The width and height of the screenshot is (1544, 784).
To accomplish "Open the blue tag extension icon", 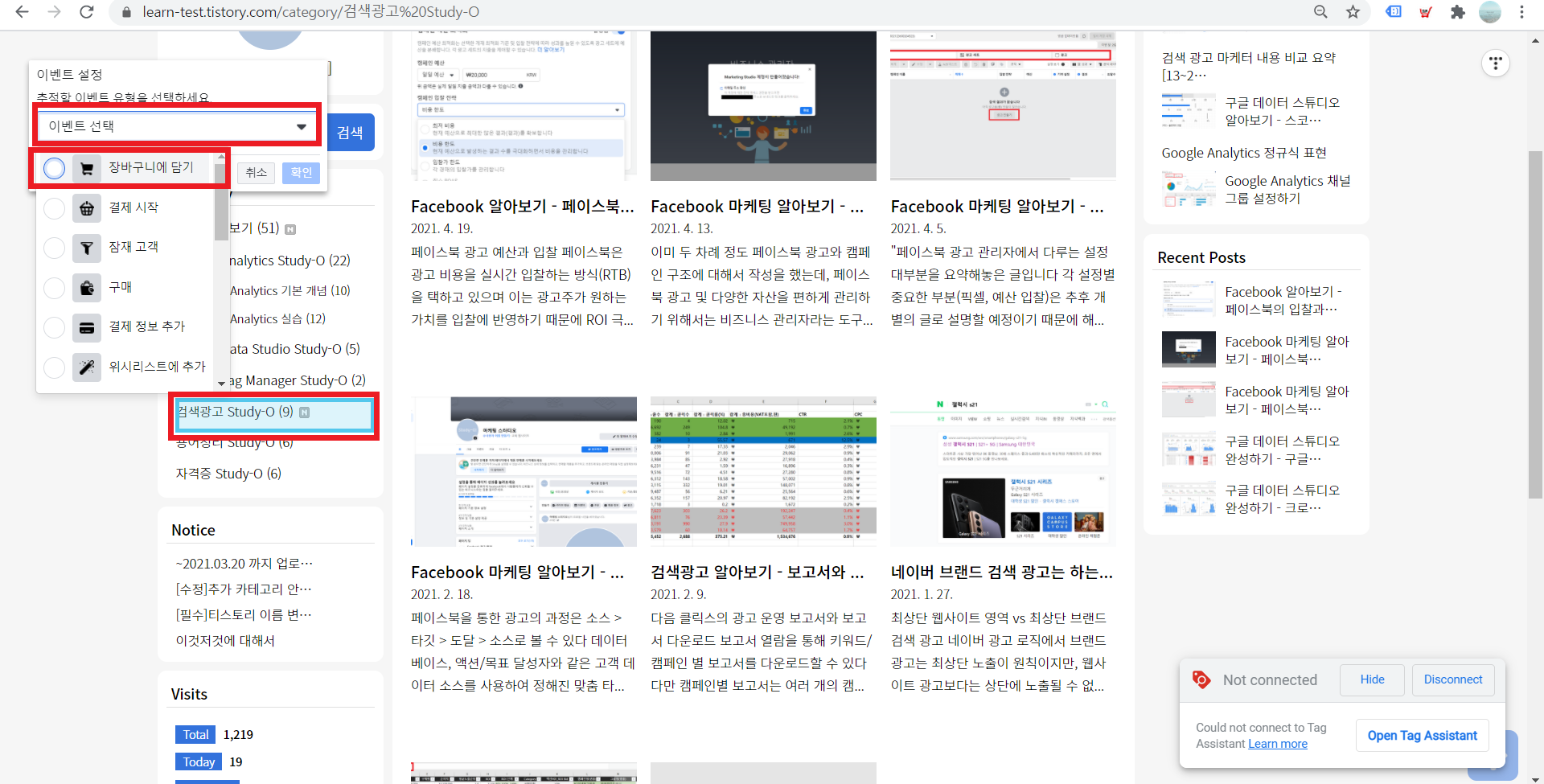I will pyautogui.click(x=1394, y=12).
